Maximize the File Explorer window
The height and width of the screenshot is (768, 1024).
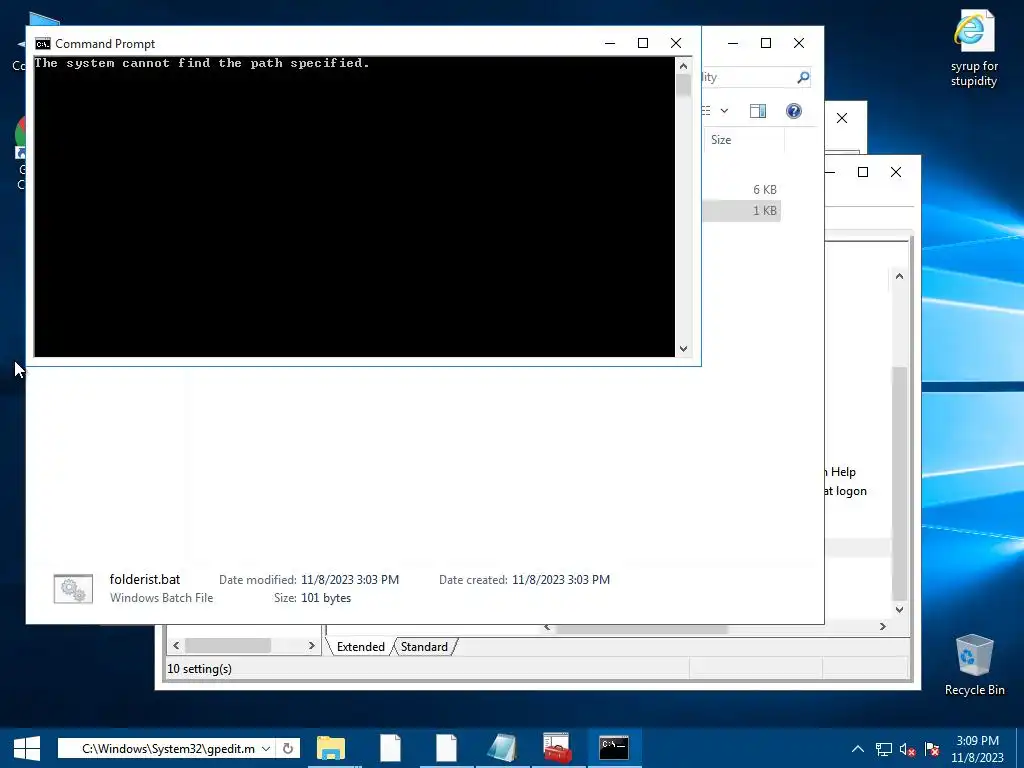[765, 43]
